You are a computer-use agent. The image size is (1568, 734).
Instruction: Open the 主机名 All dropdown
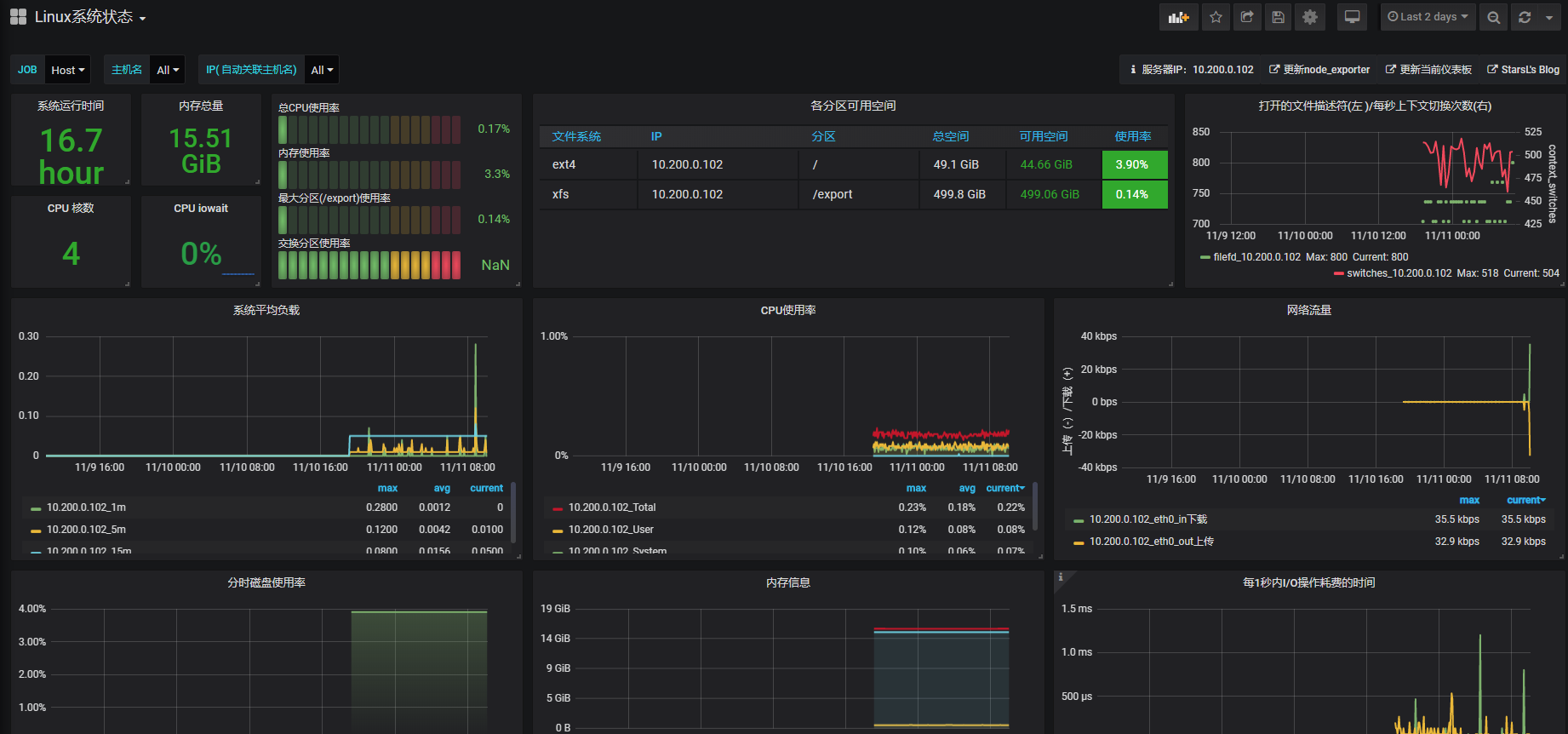[168, 70]
